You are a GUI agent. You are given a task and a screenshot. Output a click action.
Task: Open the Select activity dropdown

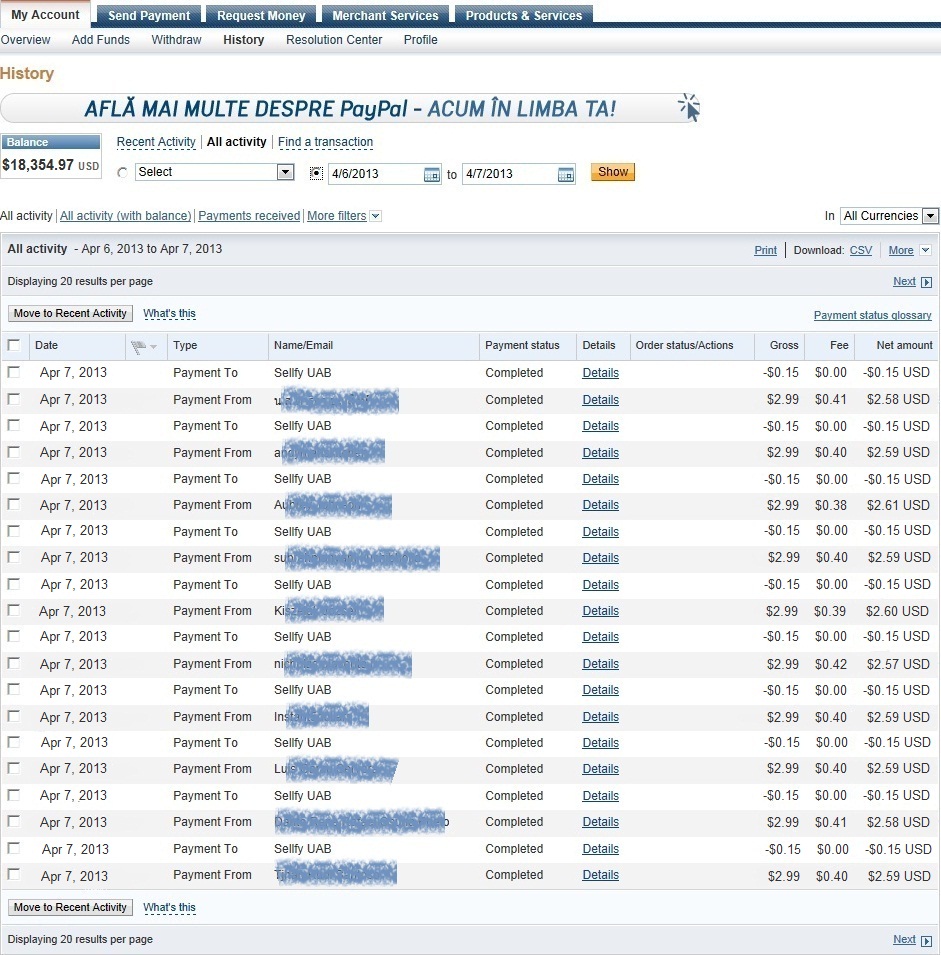click(x=215, y=172)
